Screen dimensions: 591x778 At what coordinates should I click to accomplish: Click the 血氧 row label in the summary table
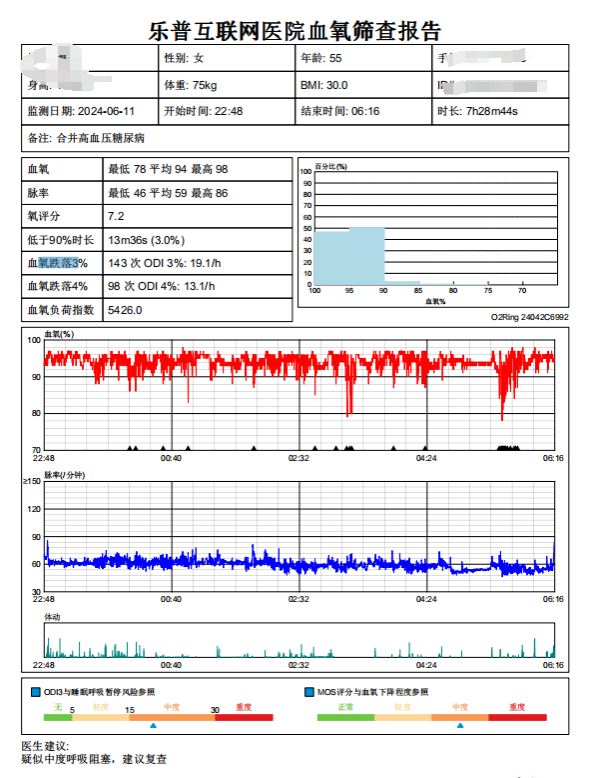click(38, 169)
